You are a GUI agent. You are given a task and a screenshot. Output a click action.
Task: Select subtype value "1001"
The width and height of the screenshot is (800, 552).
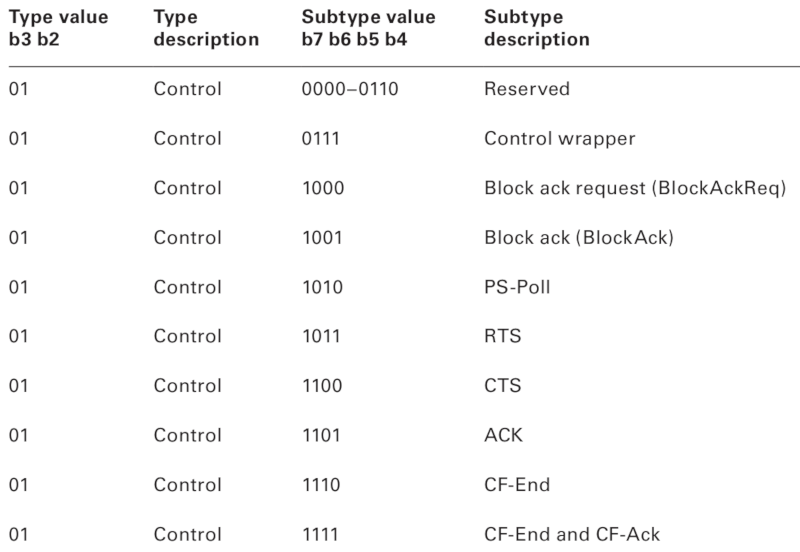coord(320,236)
